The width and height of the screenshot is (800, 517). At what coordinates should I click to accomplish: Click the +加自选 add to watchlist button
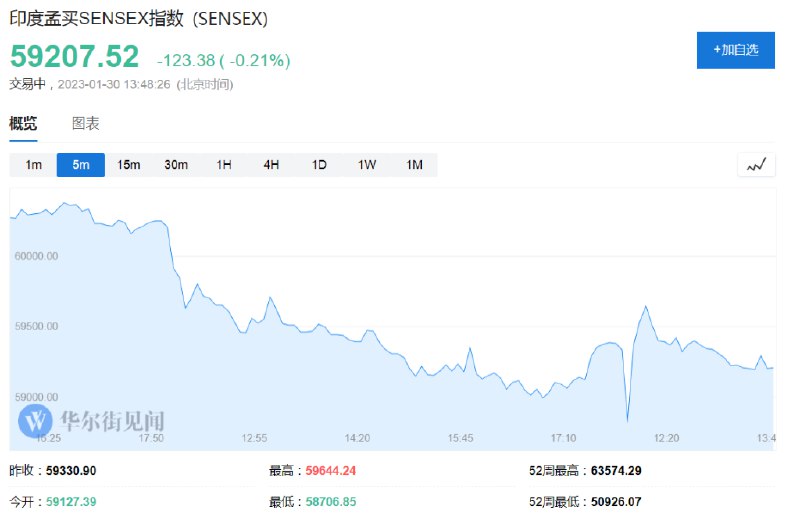(x=735, y=50)
